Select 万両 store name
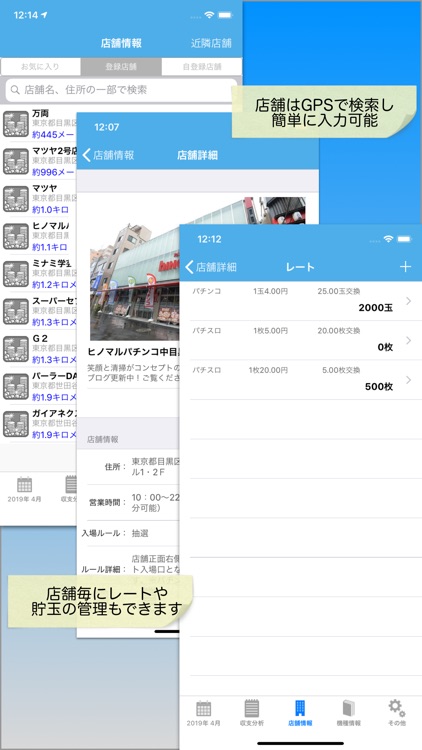422x750 pixels. coord(41,113)
